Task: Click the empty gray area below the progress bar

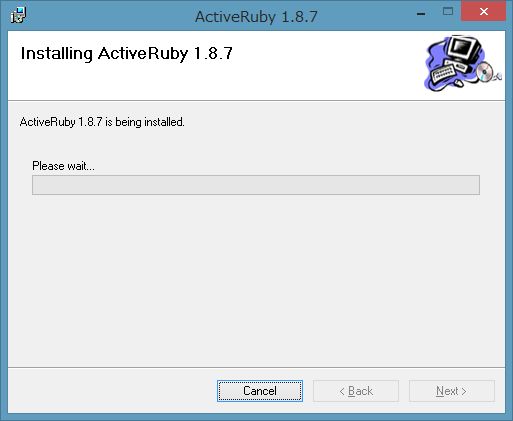Action: [x=256, y=280]
